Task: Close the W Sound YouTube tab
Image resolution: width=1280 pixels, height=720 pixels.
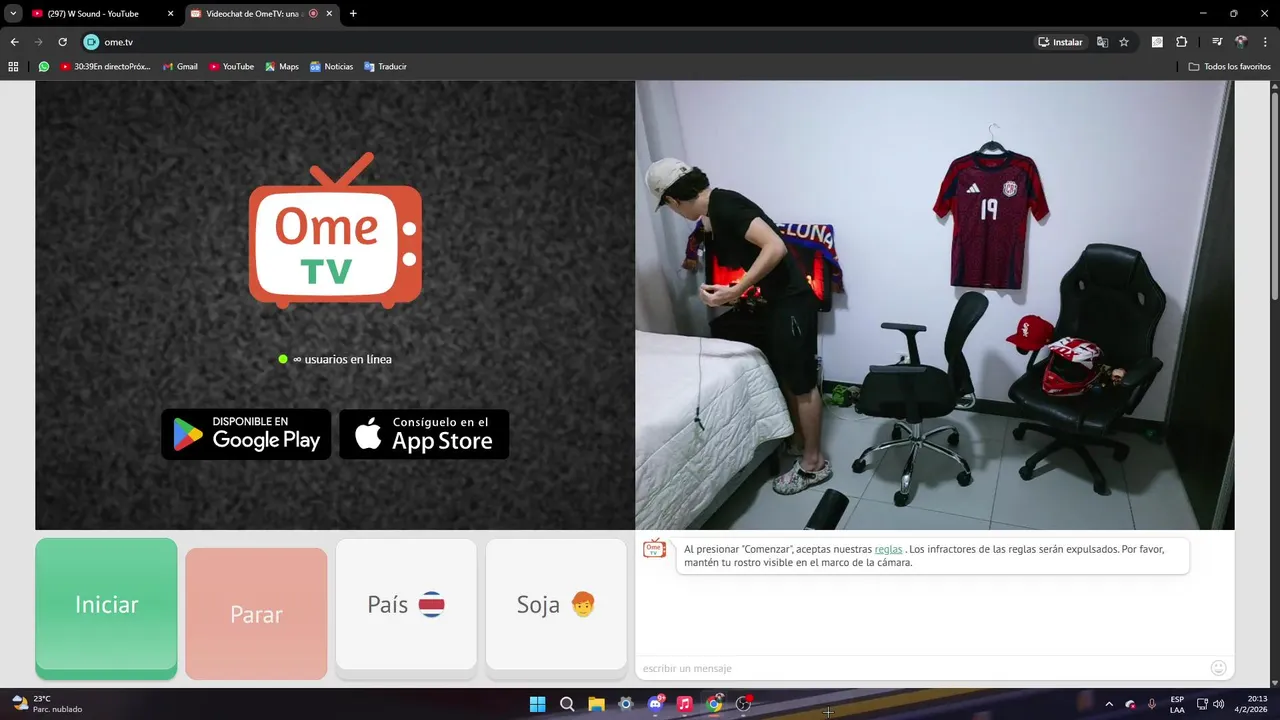Action: point(170,14)
